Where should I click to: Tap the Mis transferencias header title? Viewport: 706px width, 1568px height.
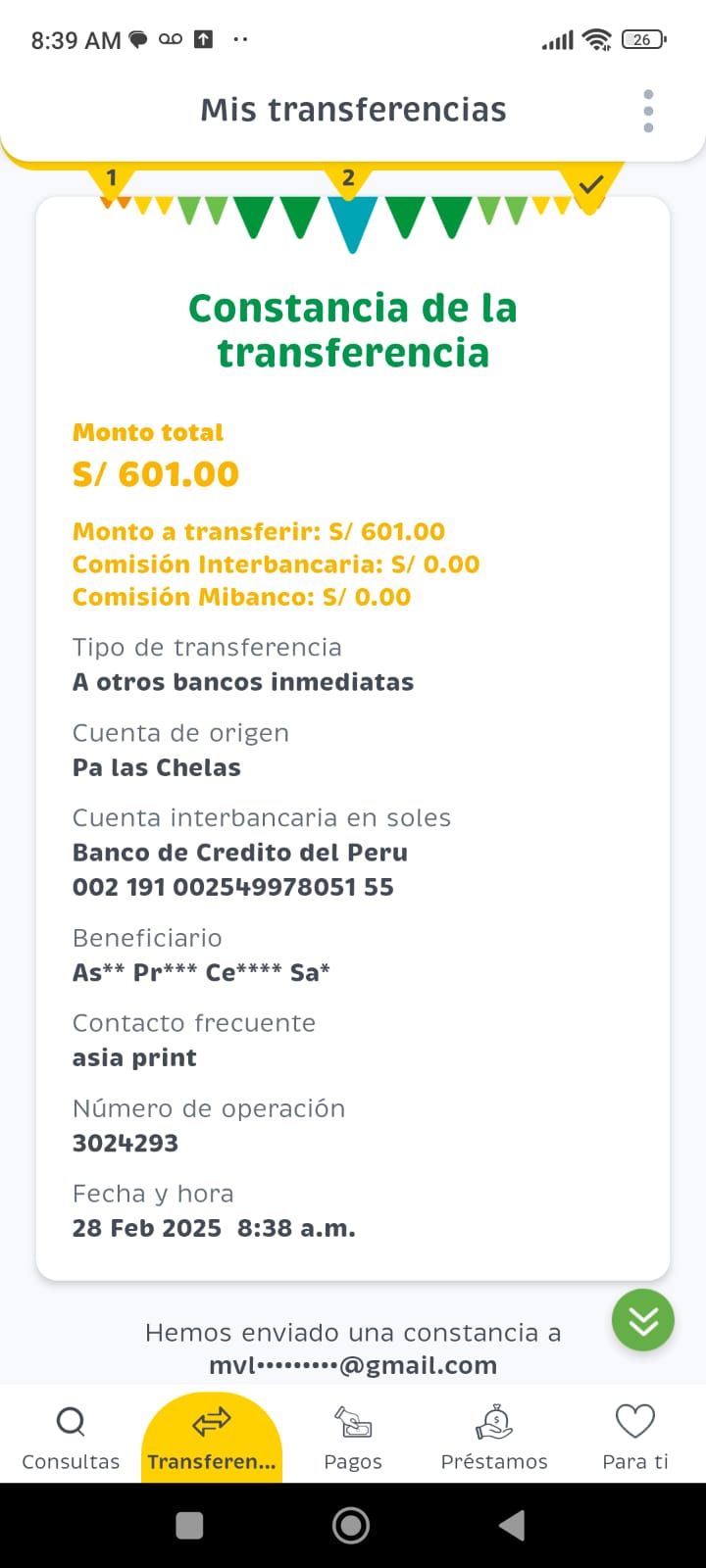[x=353, y=110]
